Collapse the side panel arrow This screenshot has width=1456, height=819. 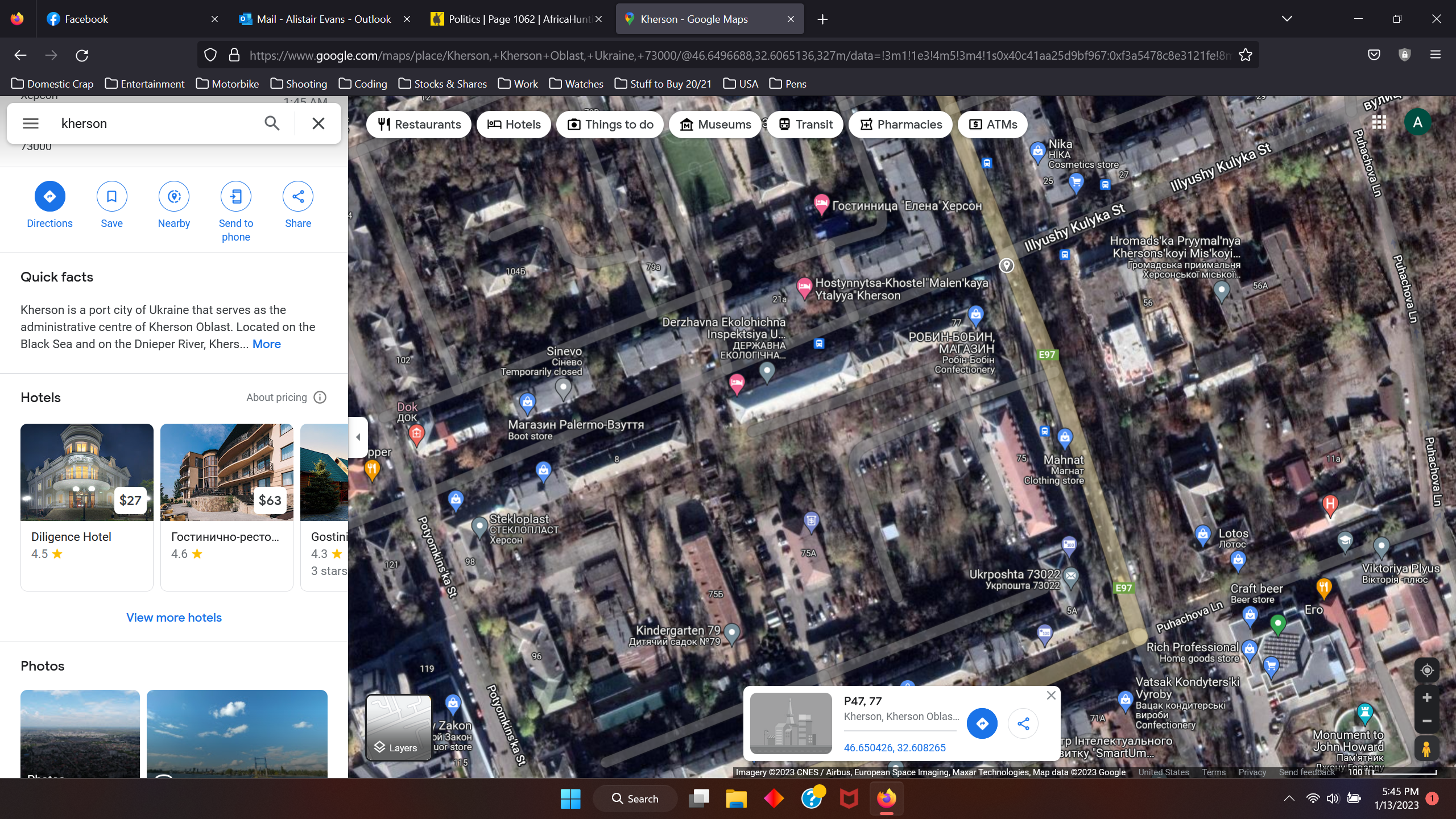tap(358, 437)
